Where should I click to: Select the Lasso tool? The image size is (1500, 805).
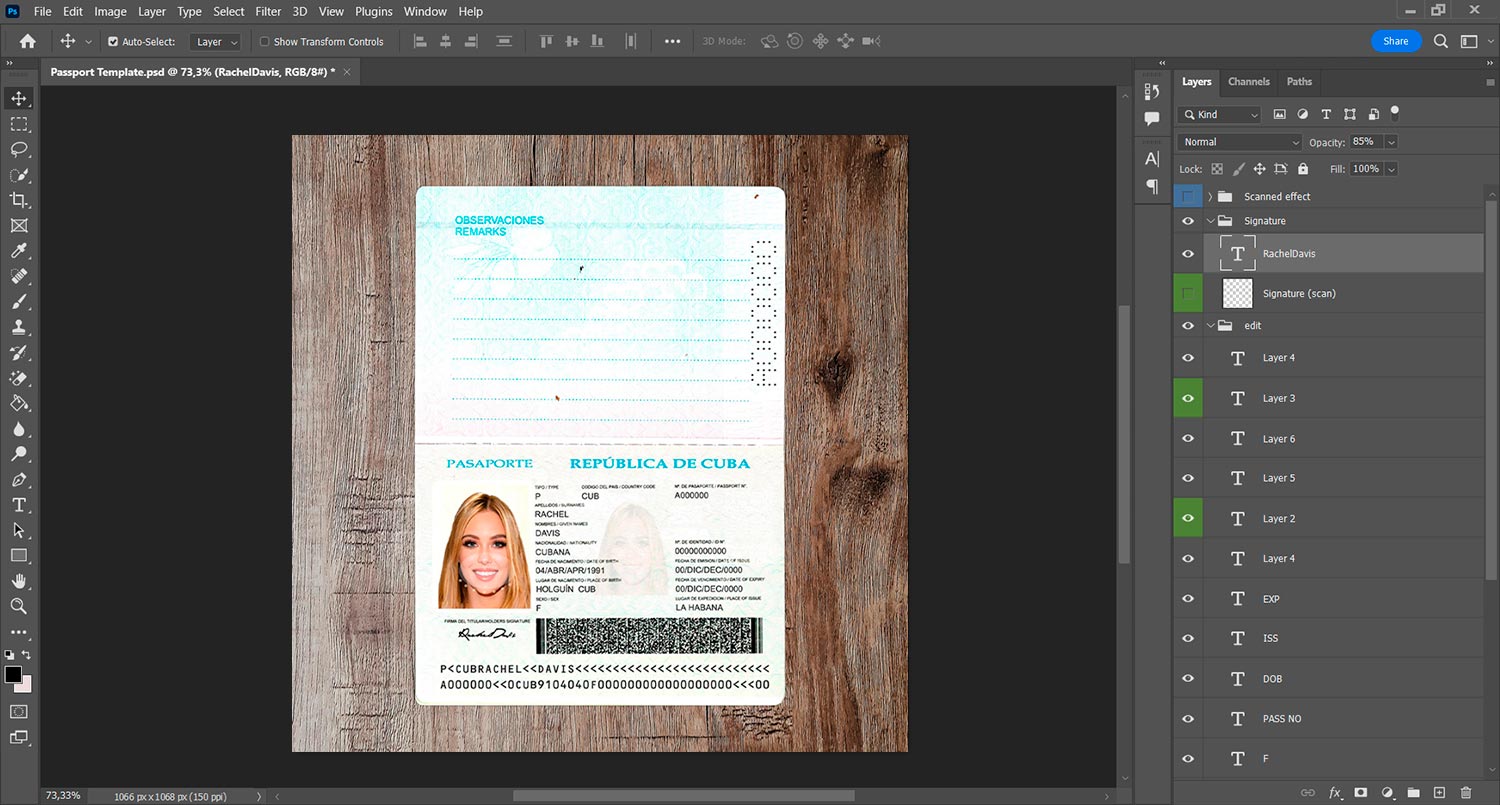click(x=19, y=149)
